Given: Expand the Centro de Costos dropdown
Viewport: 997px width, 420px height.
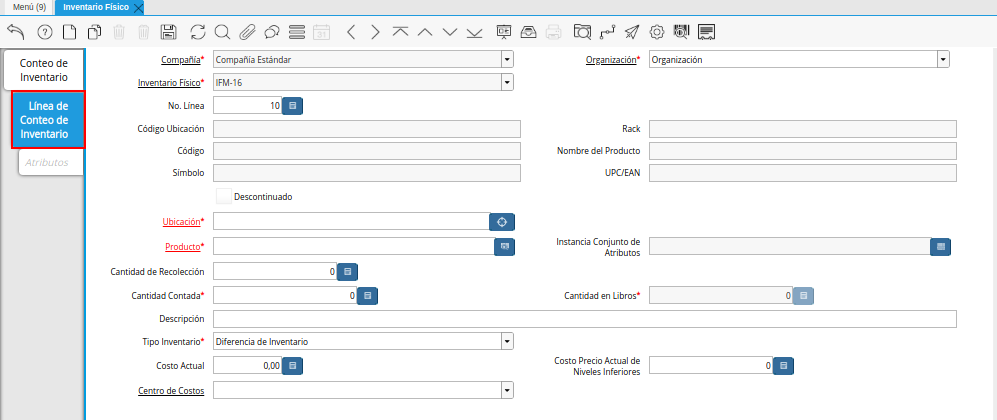Looking at the screenshot, I should (507, 391).
